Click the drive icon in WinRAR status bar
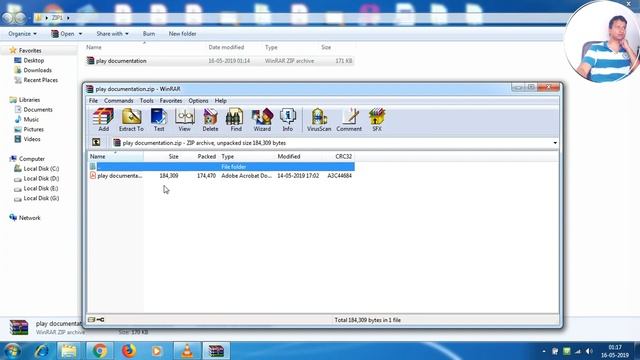Screen dimensions: 640x360 (91, 320)
